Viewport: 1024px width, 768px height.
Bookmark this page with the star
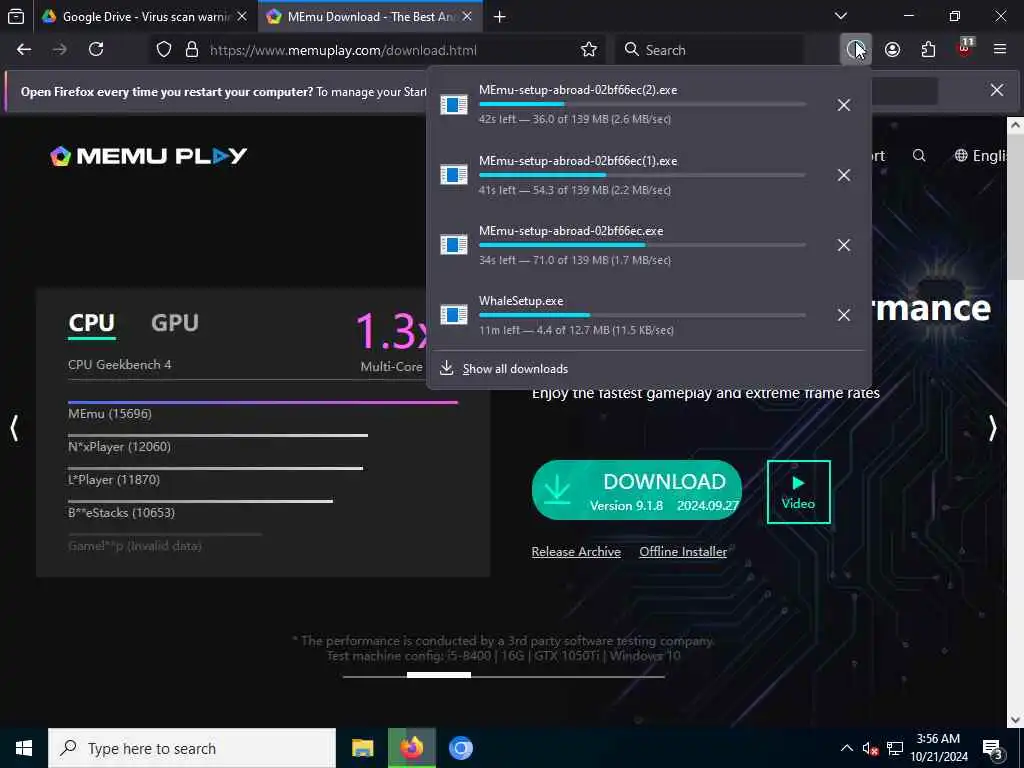click(x=588, y=50)
